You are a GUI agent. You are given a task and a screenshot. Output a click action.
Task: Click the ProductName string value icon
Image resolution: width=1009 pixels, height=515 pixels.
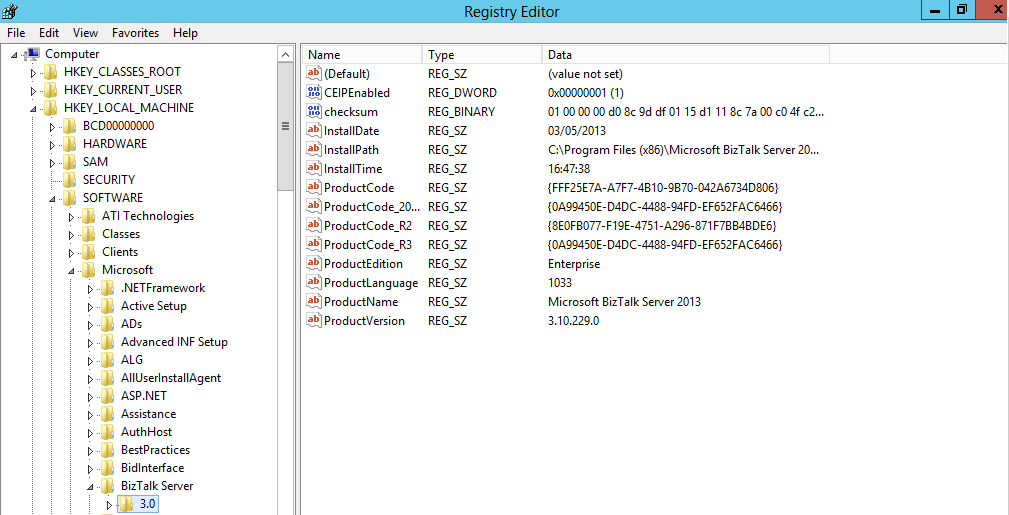click(x=314, y=302)
